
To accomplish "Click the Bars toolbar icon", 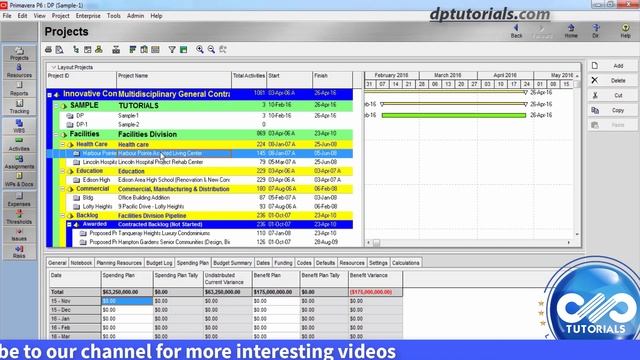I will click(x=132, y=49).
